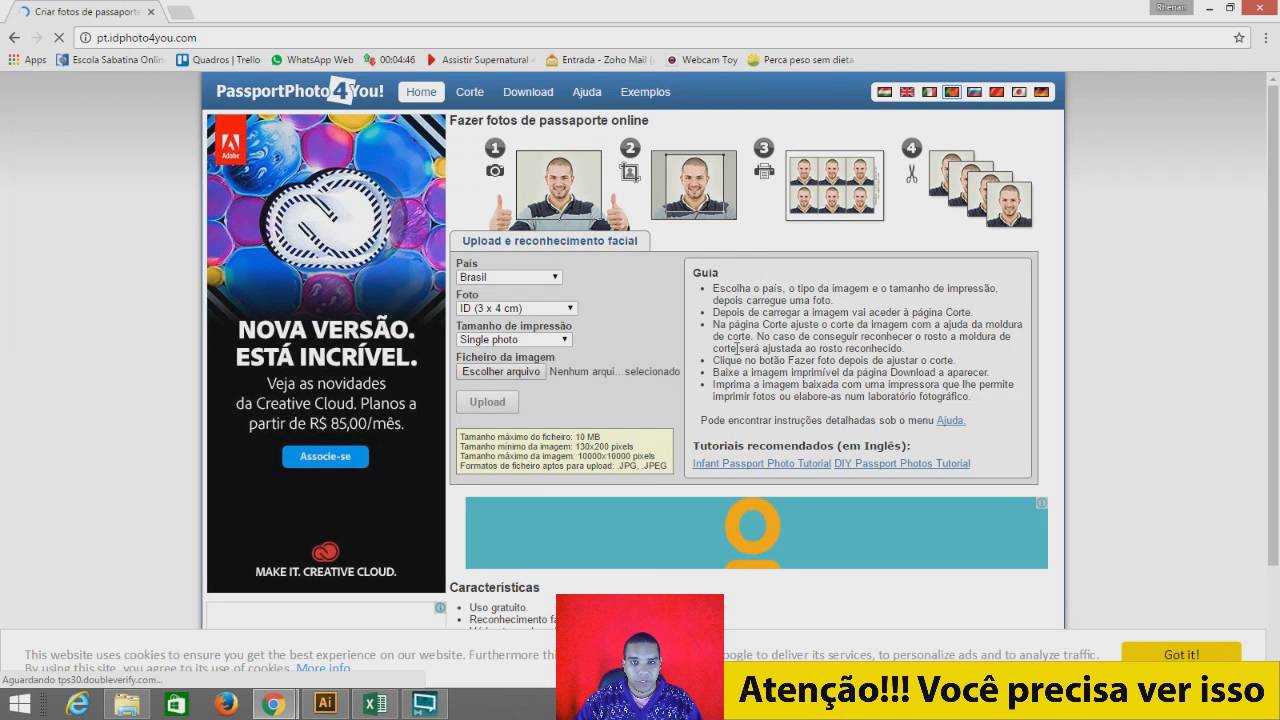Screen dimensions: 1280x720
Task: Open Entrada - Zoho Mail bookmark
Action: tap(601, 60)
